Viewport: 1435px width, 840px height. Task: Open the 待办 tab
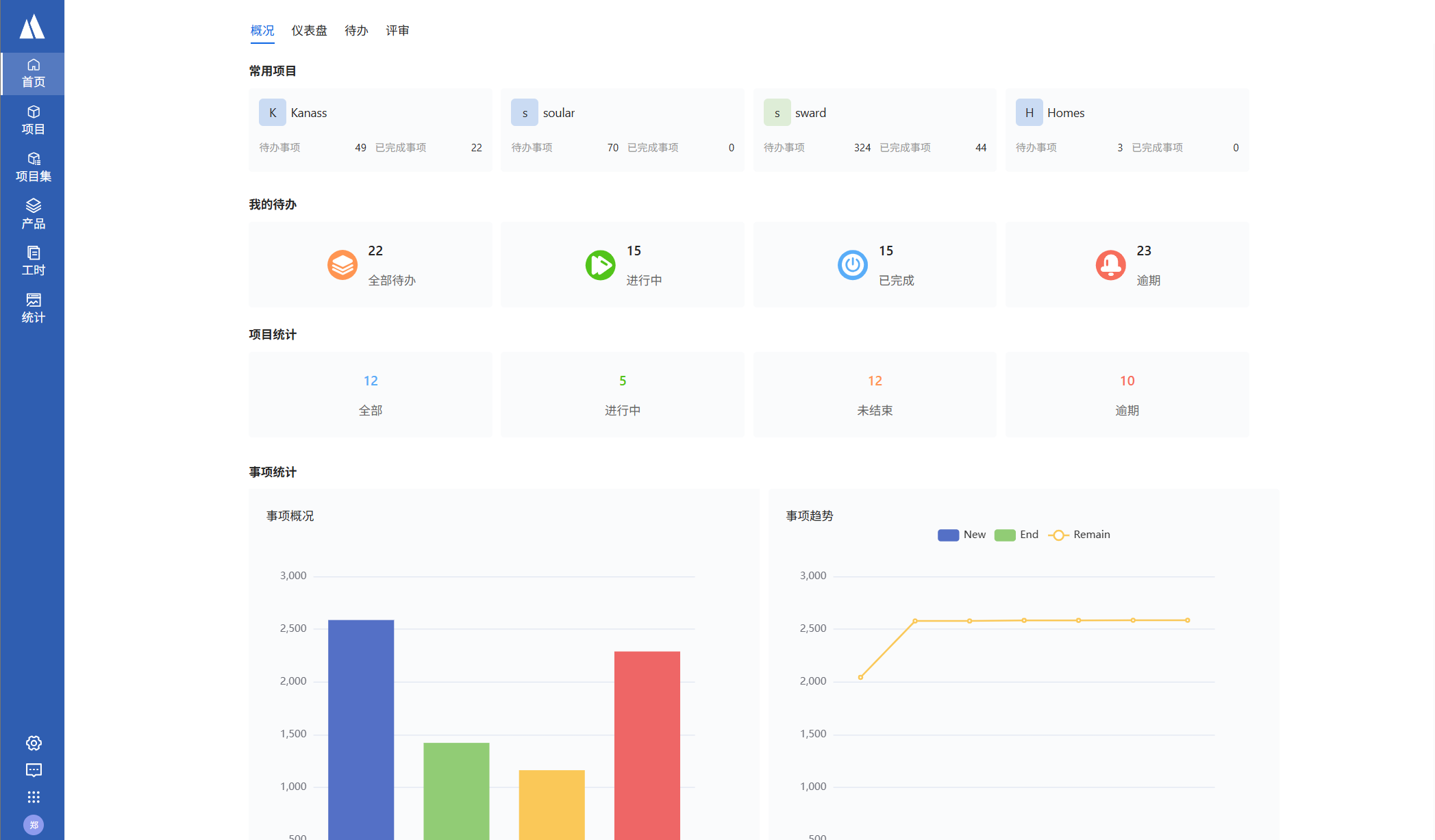pos(356,31)
